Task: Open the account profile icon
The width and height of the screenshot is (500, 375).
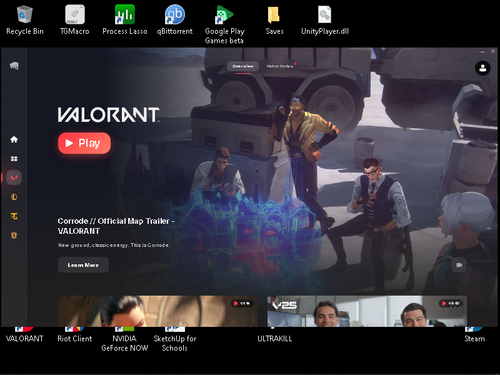Action: tap(482, 68)
